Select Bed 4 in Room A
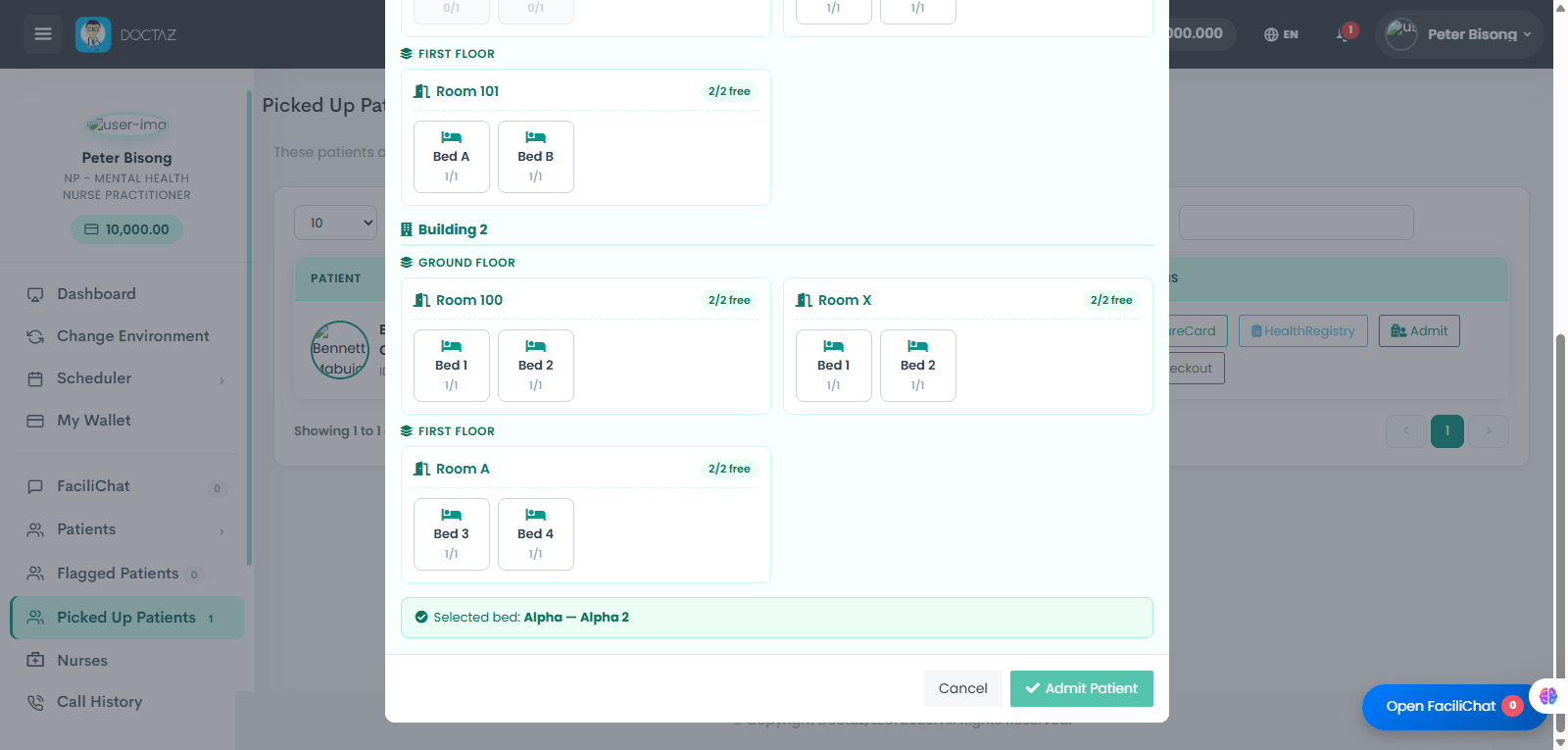The height and width of the screenshot is (750, 1568). pos(535,534)
